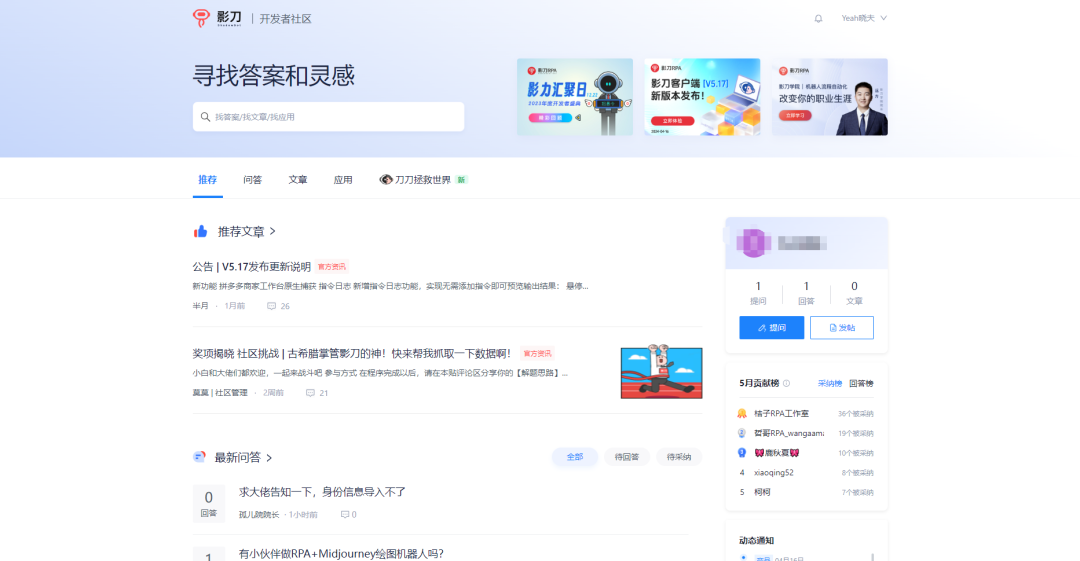The image size is (1080, 561).
Task: Click the 刀刀拯救世界 mascot icon
Action: (386, 180)
